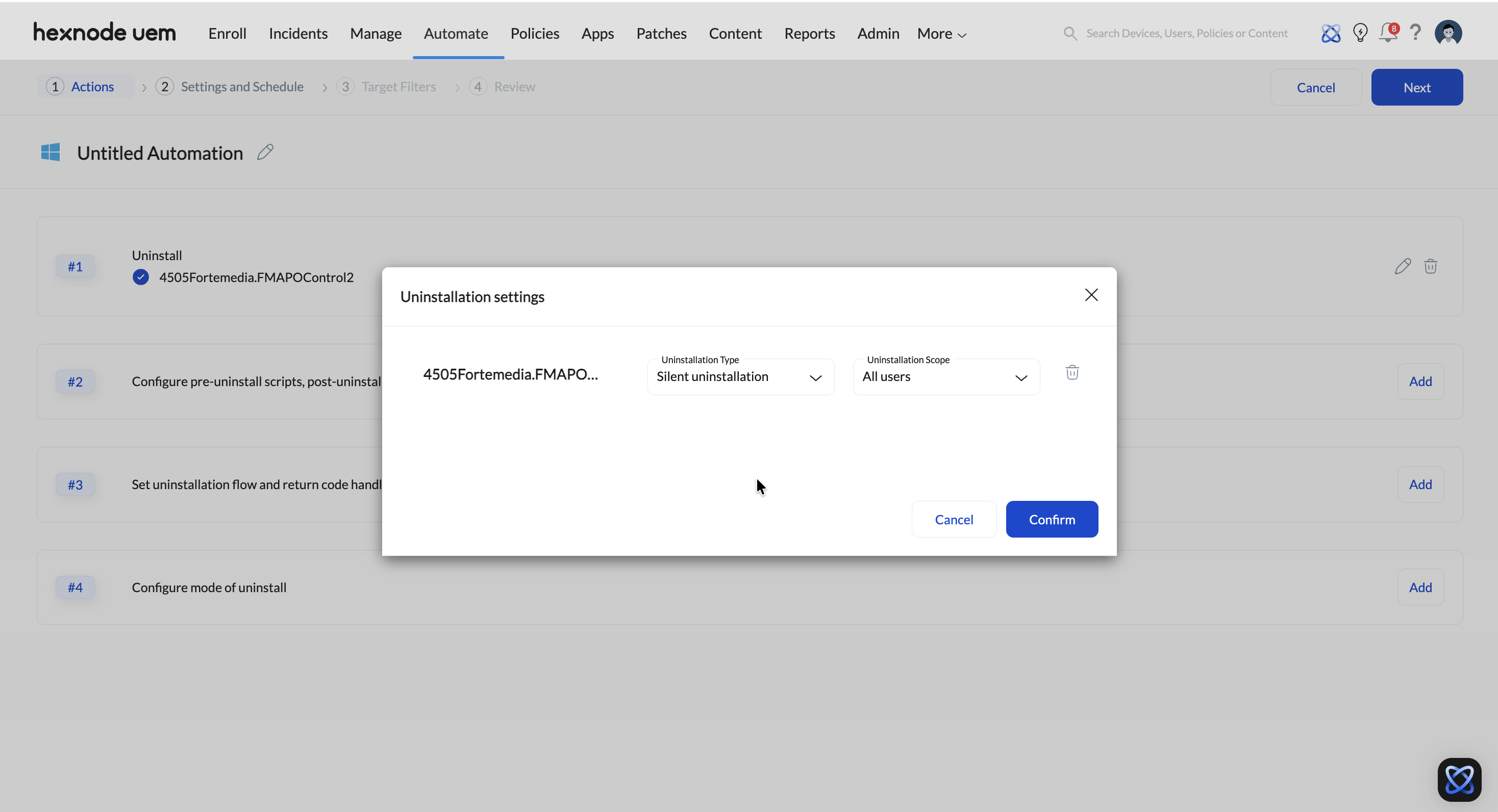The height and width of the screenshot is (812, 1498).
Task: Click the lightbulb icon in header
Action: [1360, 33]
